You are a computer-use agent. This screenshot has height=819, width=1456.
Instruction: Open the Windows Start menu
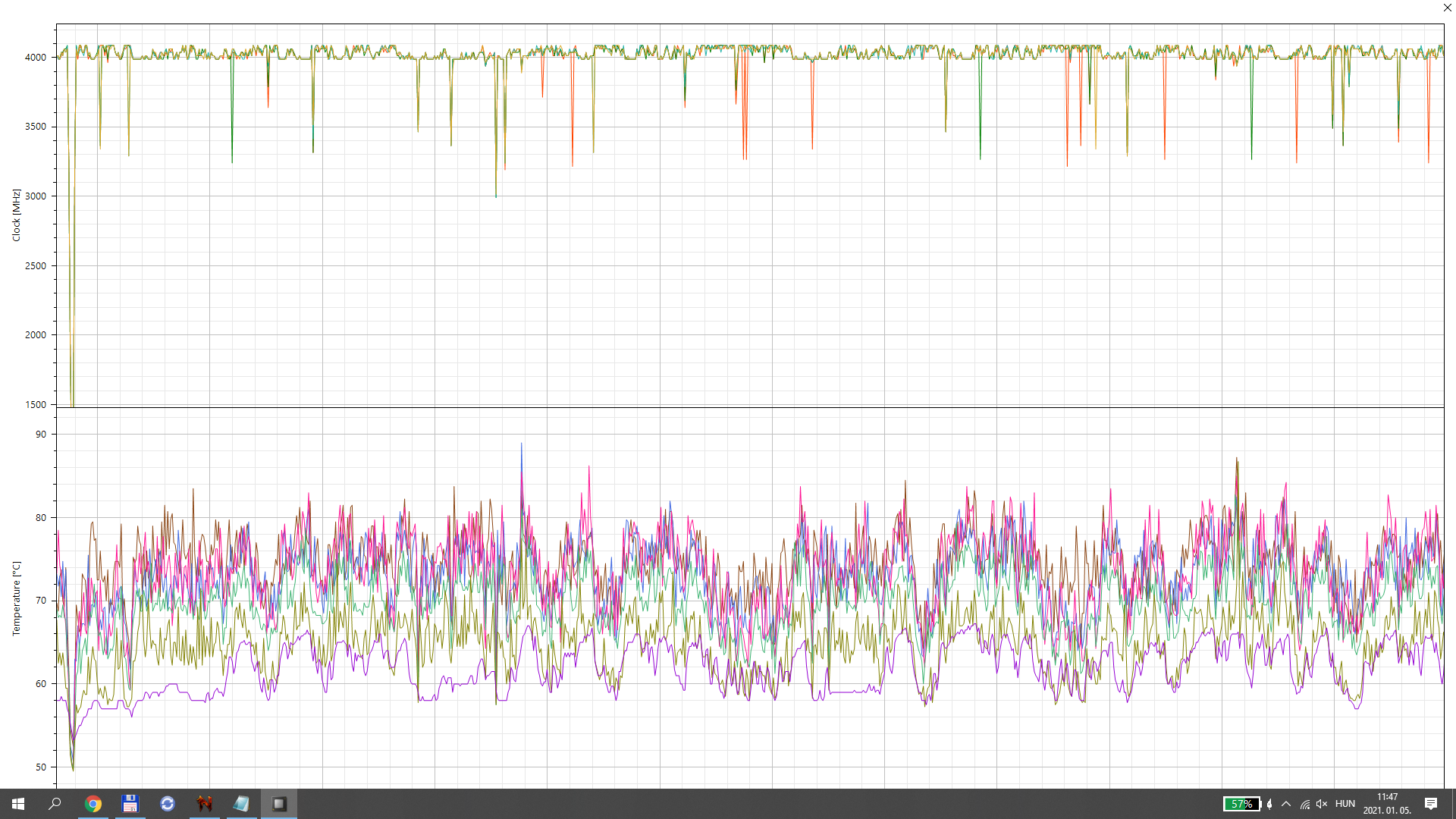[x=18, y=804]
